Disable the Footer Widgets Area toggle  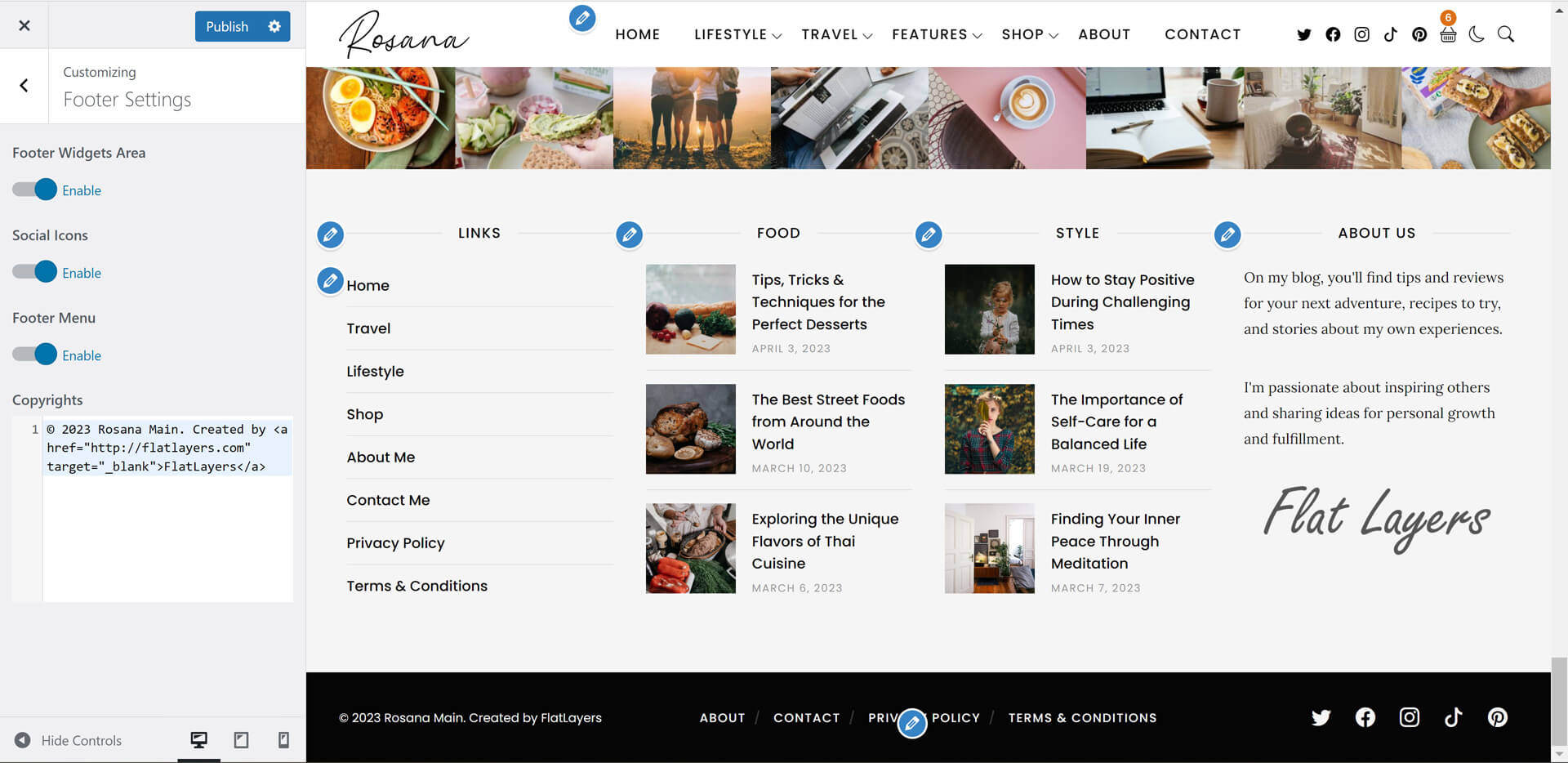(35, 190)
